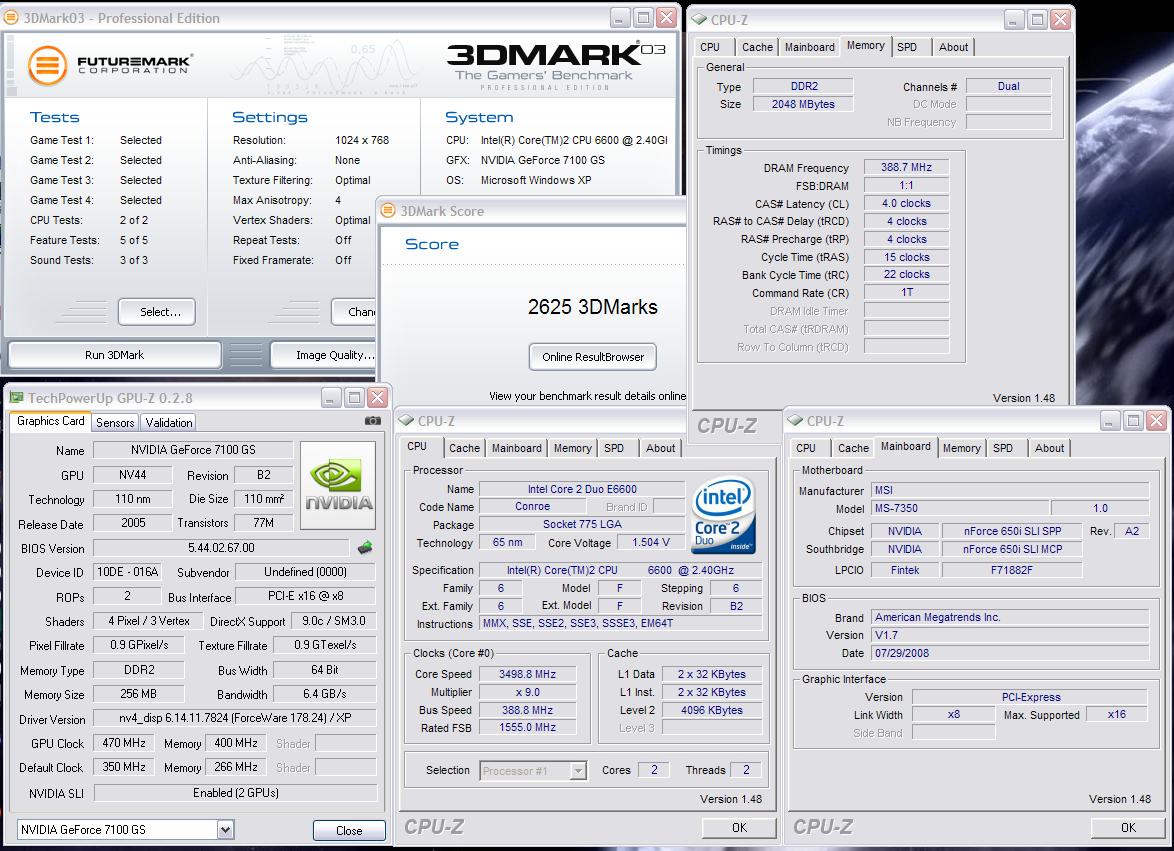Click the GPU Name field NVIDIA GeForce 7100 GS
This screenshot has width=1174, height=851.
193,449
